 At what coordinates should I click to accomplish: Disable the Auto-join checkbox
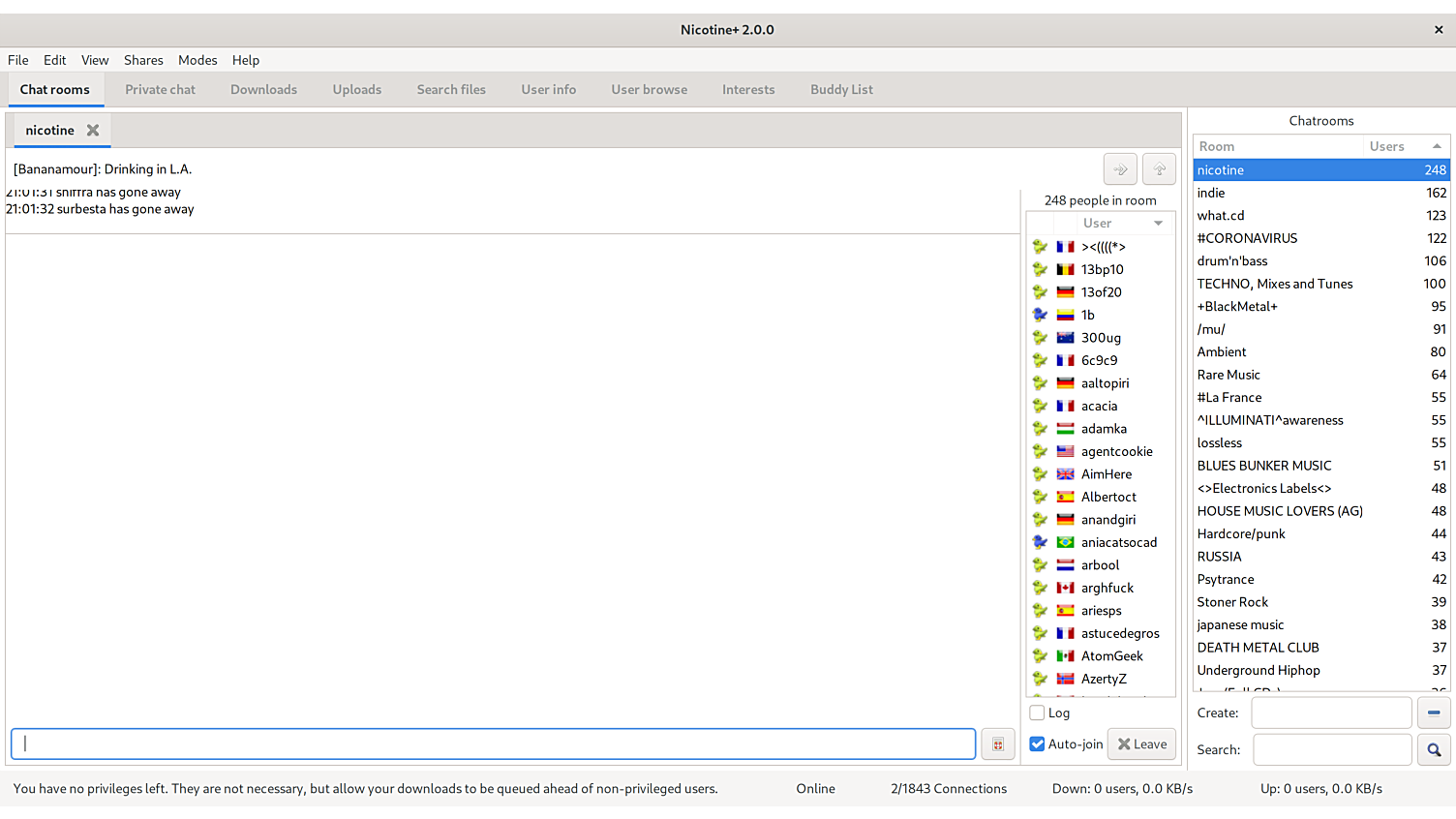[1037, 744]
